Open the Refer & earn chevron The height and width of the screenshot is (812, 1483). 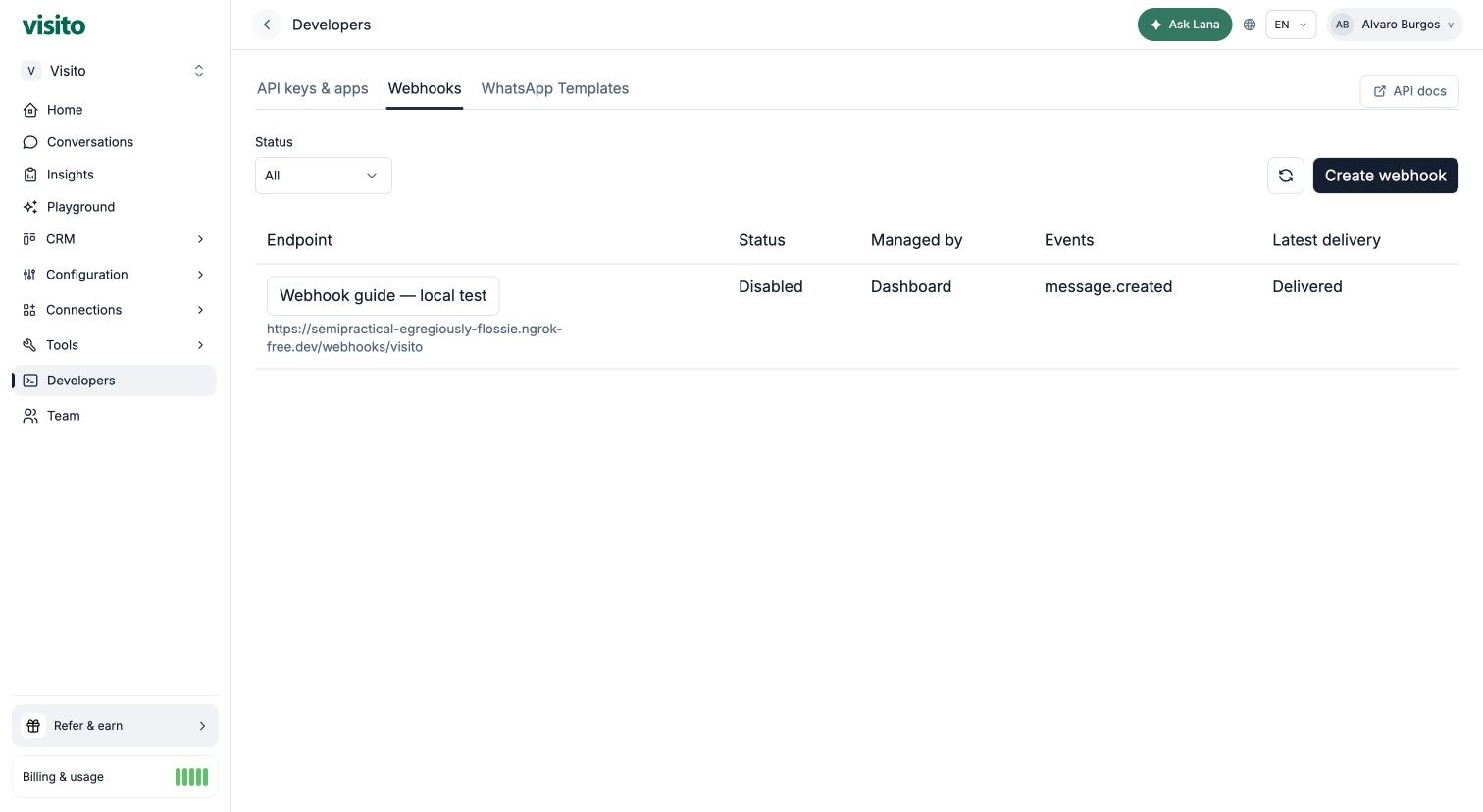click(x=202, y=726)
